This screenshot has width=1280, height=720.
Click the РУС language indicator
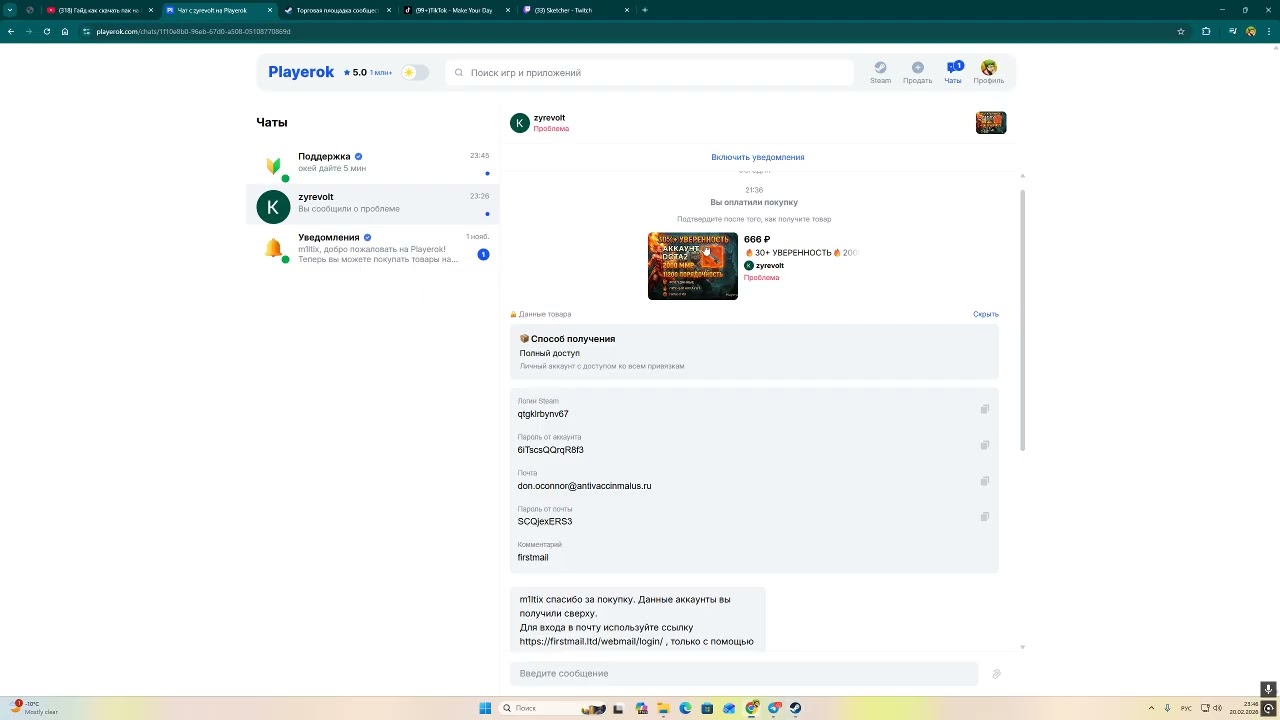1186,708
